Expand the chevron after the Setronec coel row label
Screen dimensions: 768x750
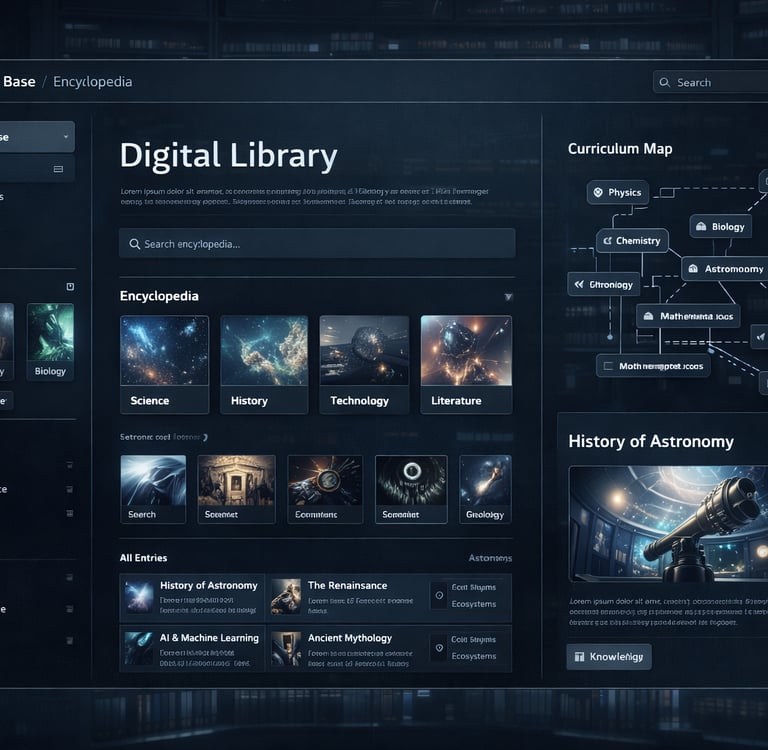coord(205,437)
